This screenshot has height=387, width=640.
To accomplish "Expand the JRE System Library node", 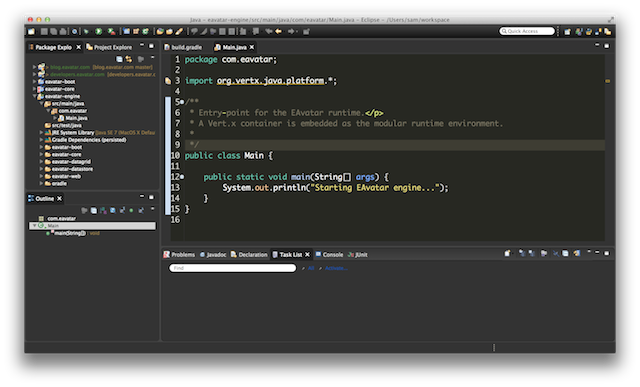I will click(42, 133).
